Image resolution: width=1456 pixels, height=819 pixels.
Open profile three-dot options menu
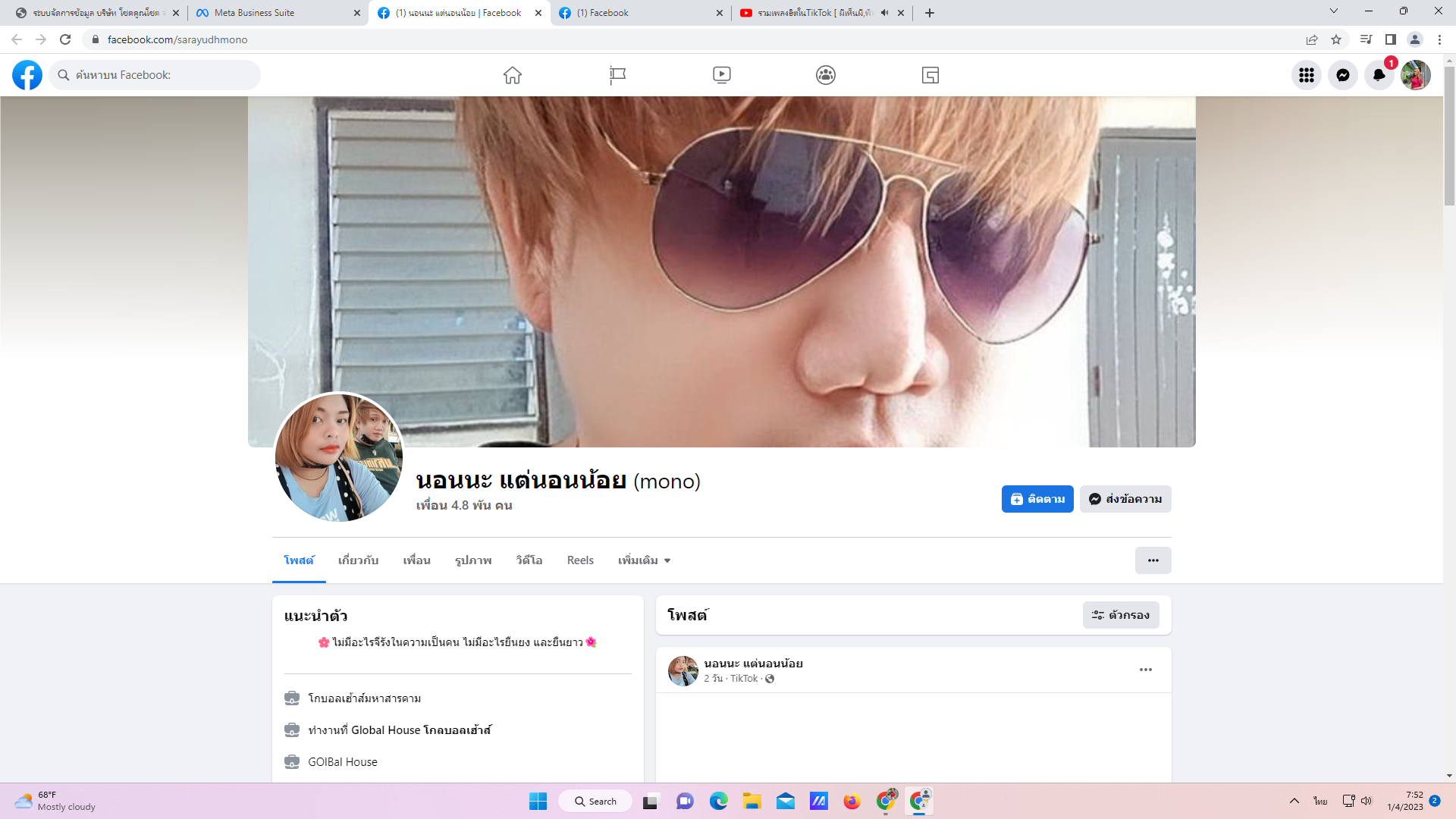point(1153,560)
